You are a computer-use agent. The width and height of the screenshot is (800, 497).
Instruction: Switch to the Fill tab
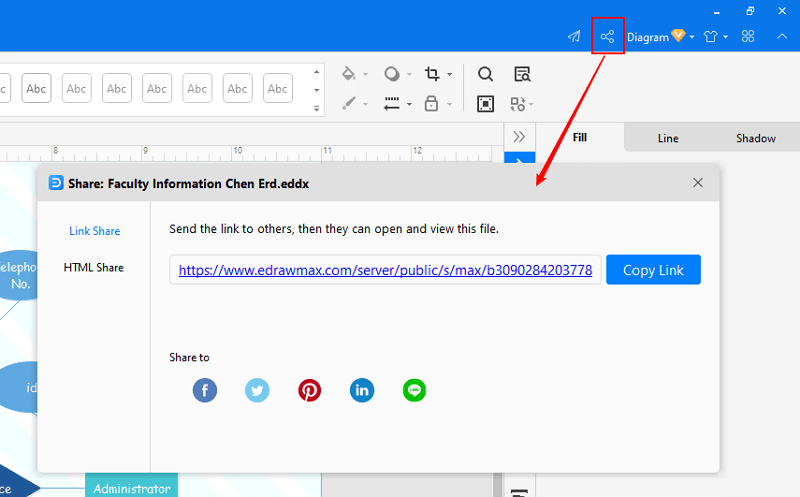[580, 137]
